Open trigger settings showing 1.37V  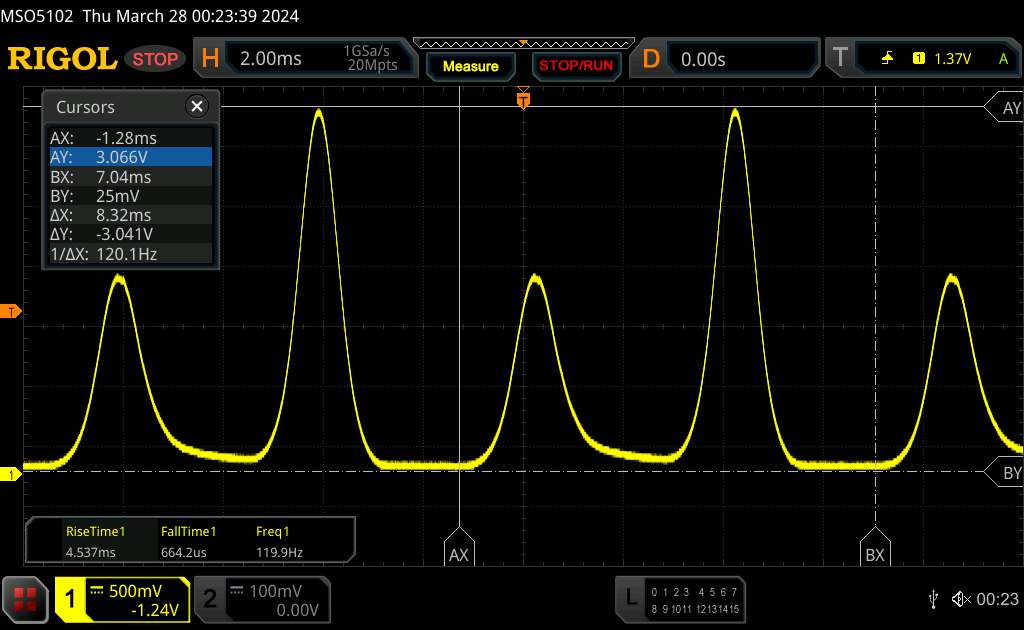[x=920, y=59]
